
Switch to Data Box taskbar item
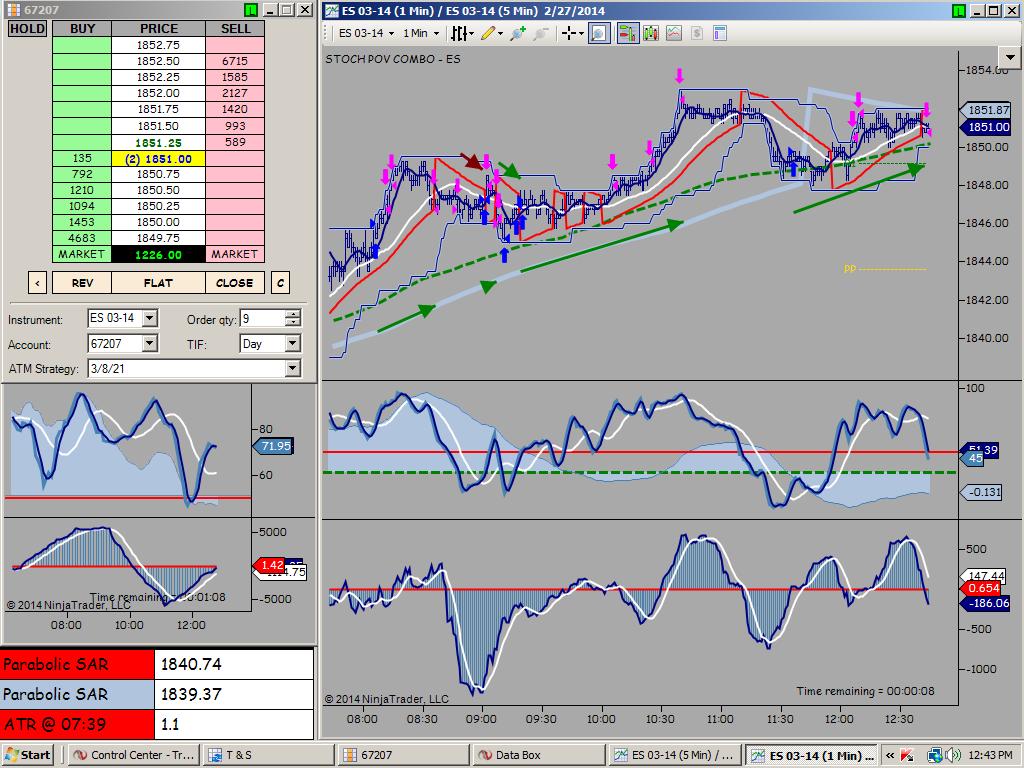click(537, 755)
